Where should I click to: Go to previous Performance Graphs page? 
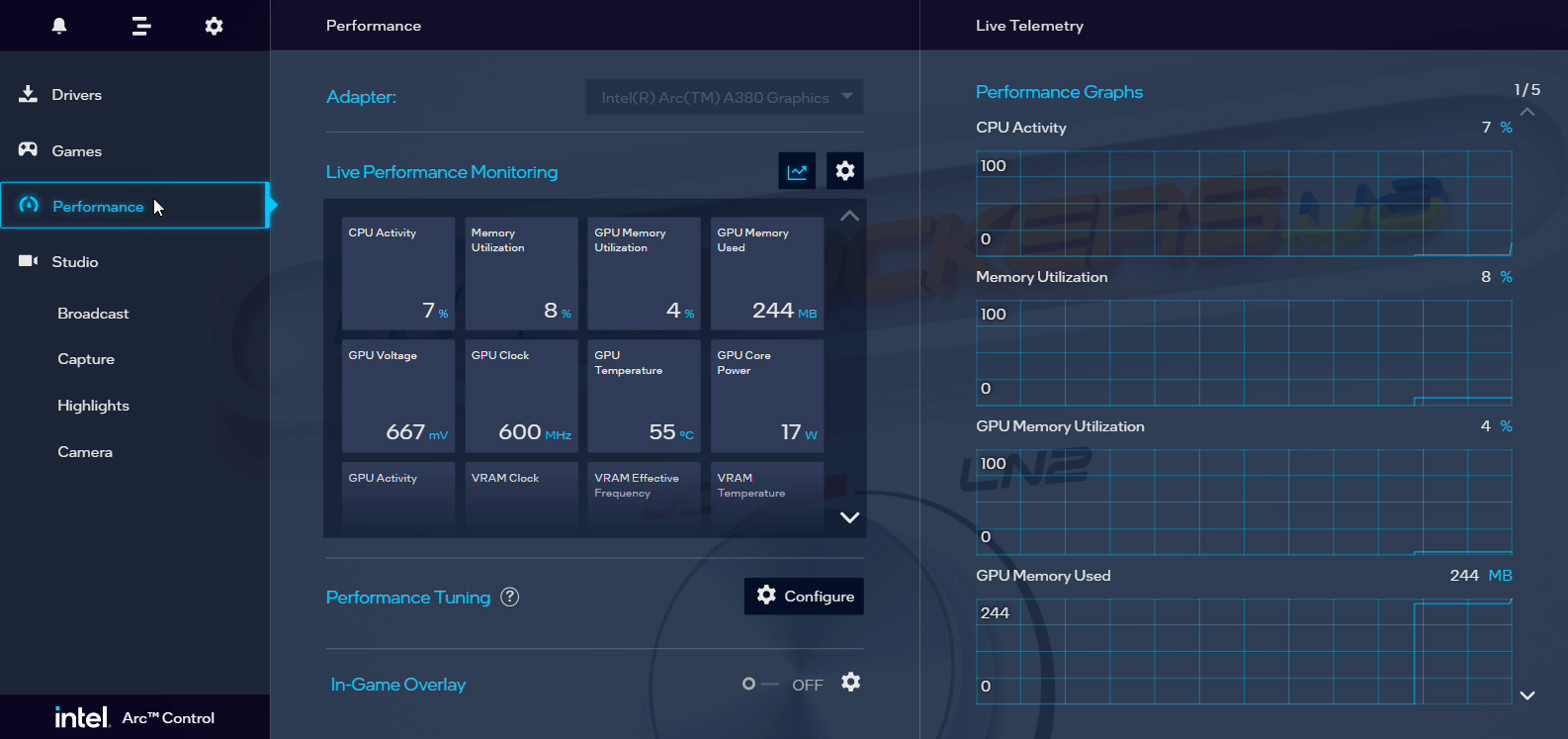1527,112
